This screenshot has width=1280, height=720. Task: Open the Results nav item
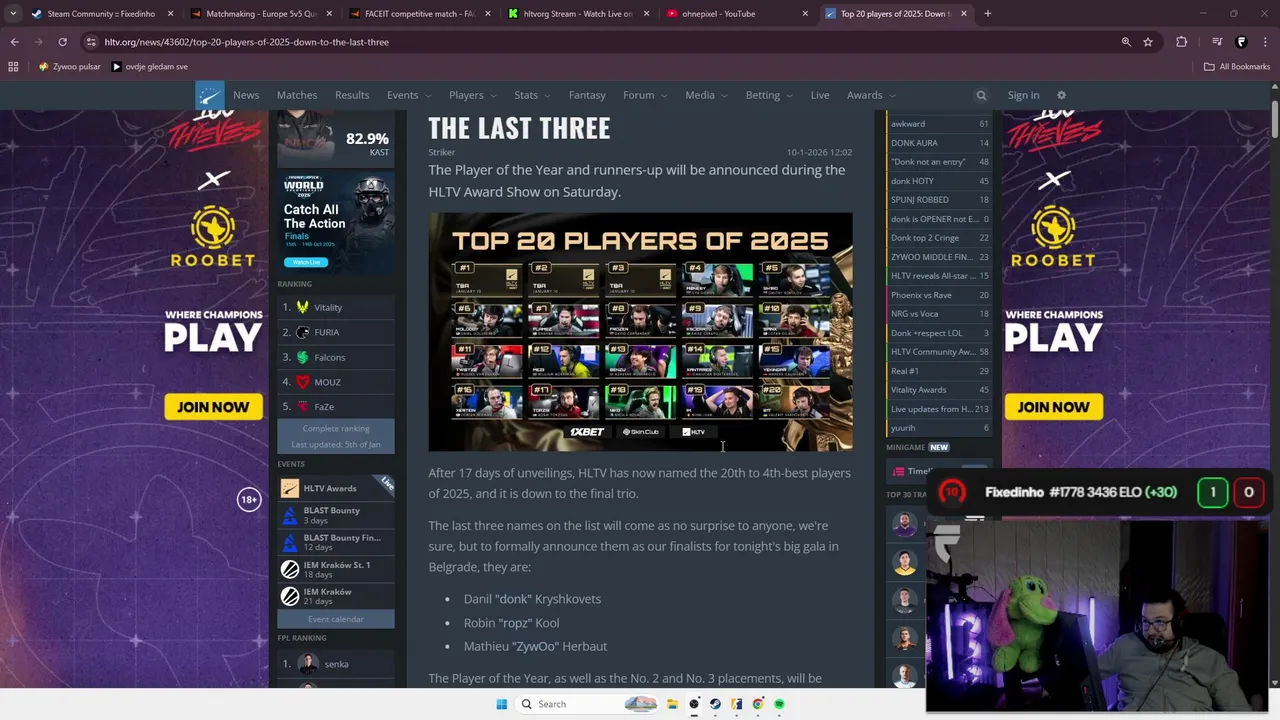point(352,95)
